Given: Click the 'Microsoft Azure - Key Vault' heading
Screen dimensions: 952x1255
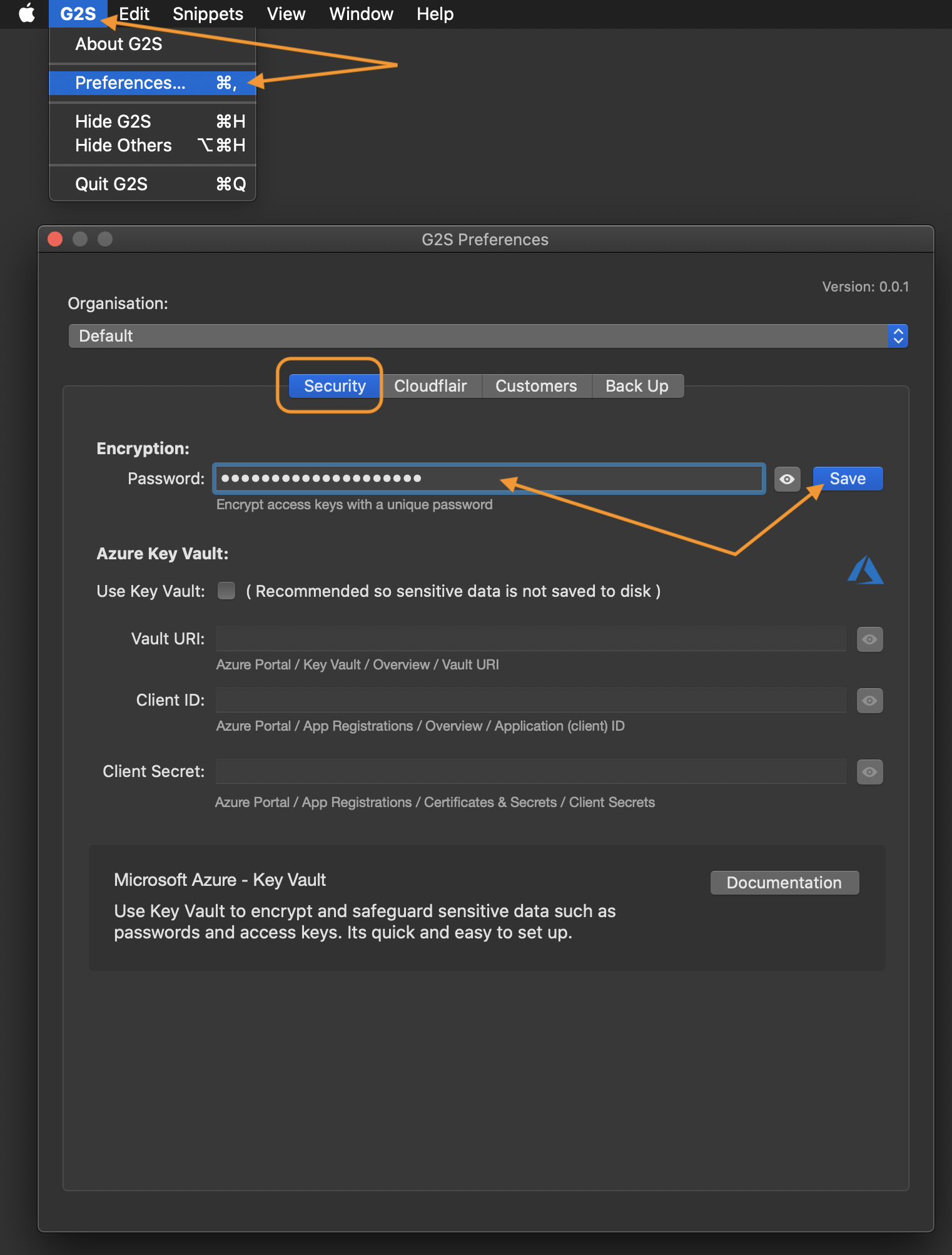Looking at the screenshot, I should click(x=220, y=880).
